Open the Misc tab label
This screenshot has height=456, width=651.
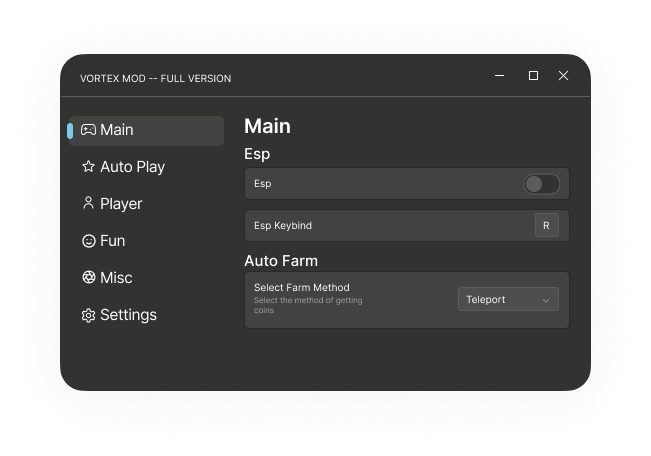click(116, 278)
